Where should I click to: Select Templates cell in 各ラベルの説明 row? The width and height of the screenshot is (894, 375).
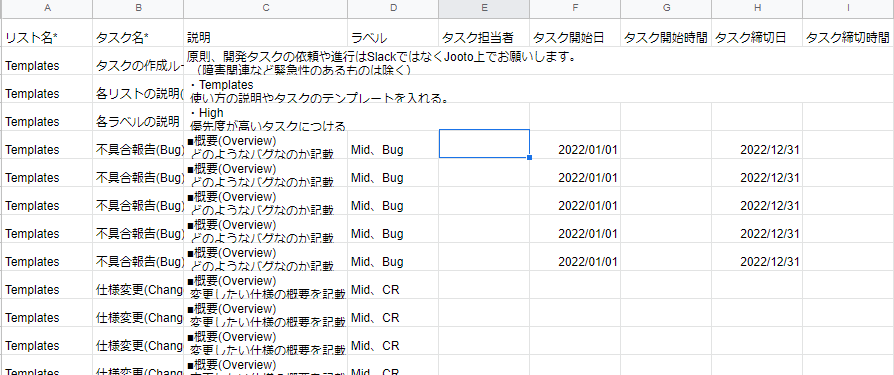point(46,116)
